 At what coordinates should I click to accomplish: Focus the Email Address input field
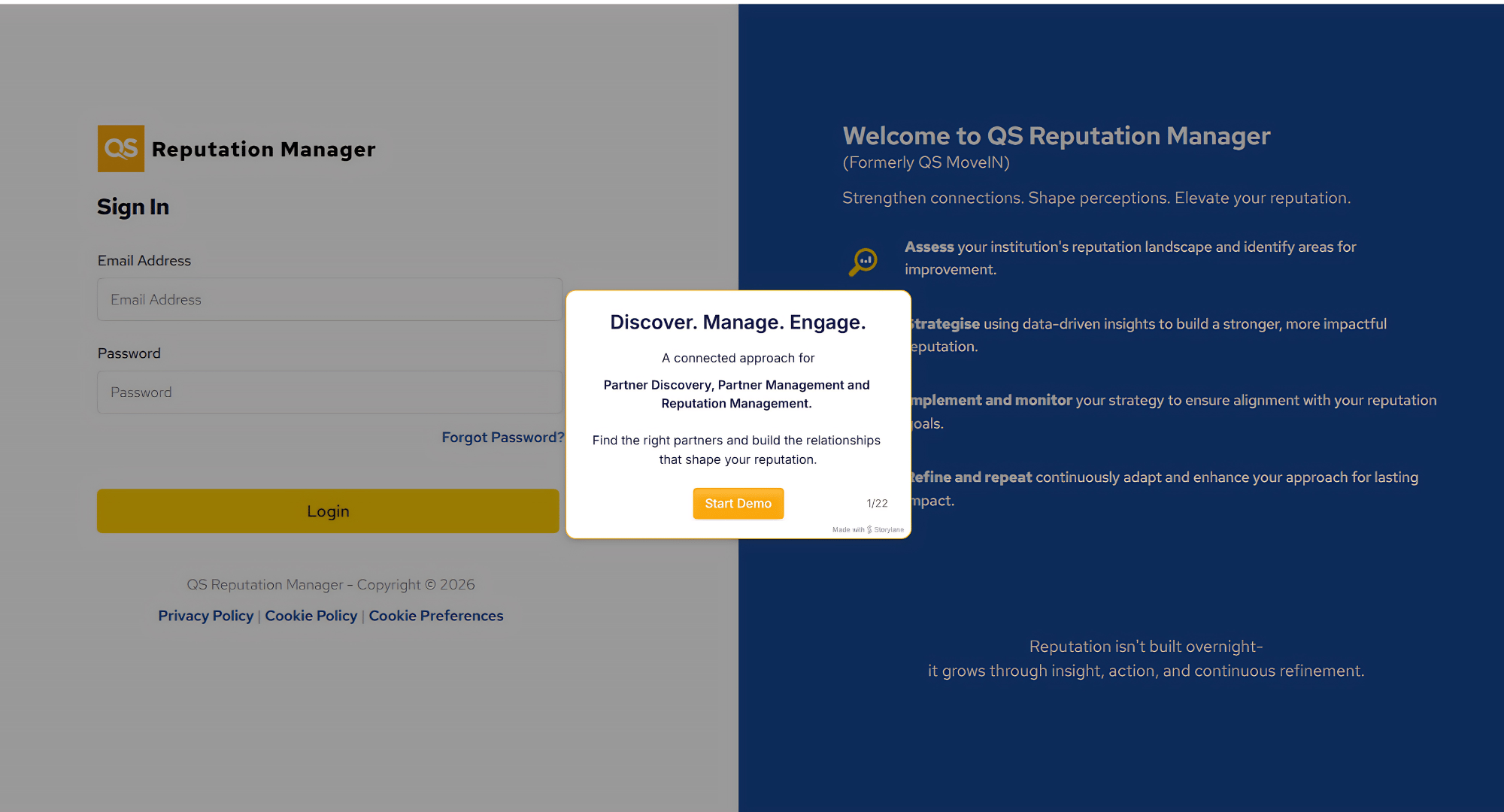(x=329, y=299)
